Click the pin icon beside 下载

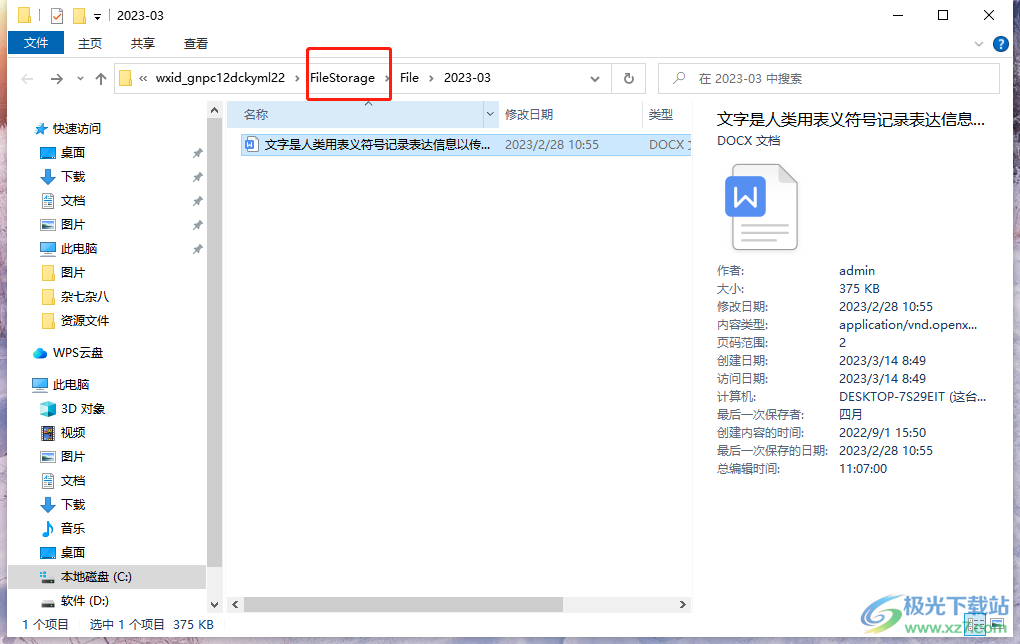pyautogui.click(x=197, y=178)
